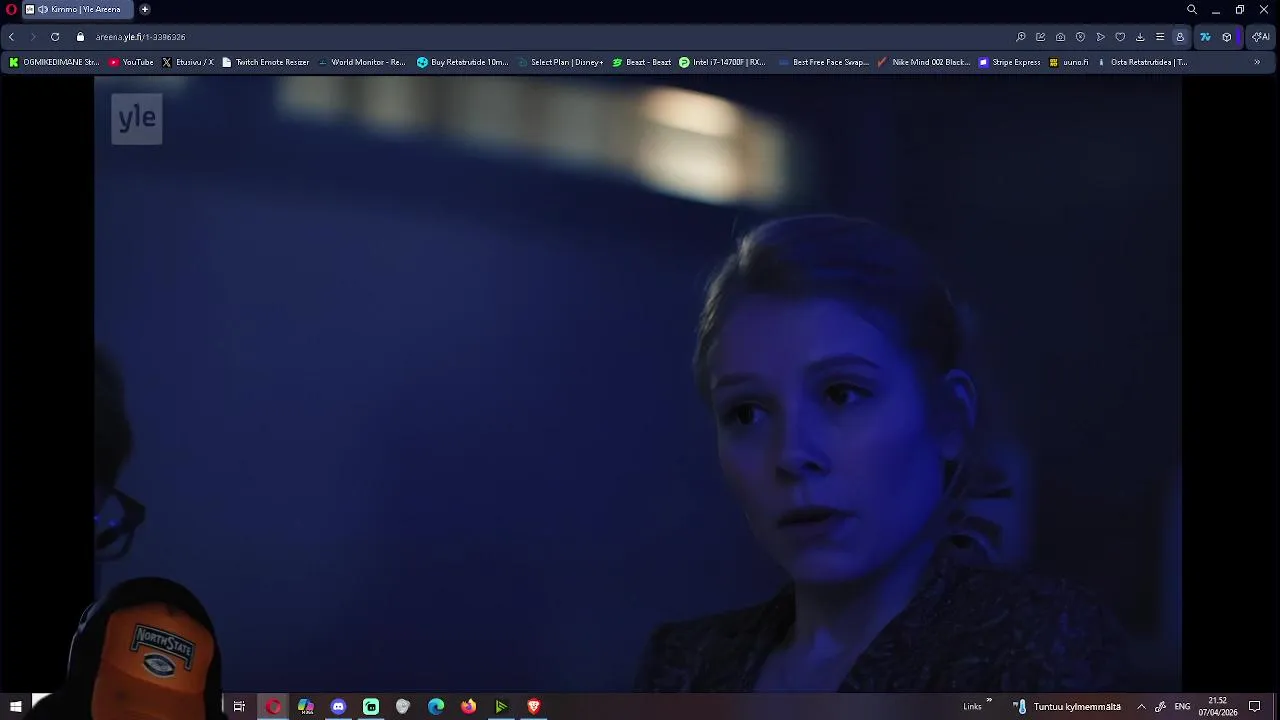Open the Discord taskbar app

point(338,706)
